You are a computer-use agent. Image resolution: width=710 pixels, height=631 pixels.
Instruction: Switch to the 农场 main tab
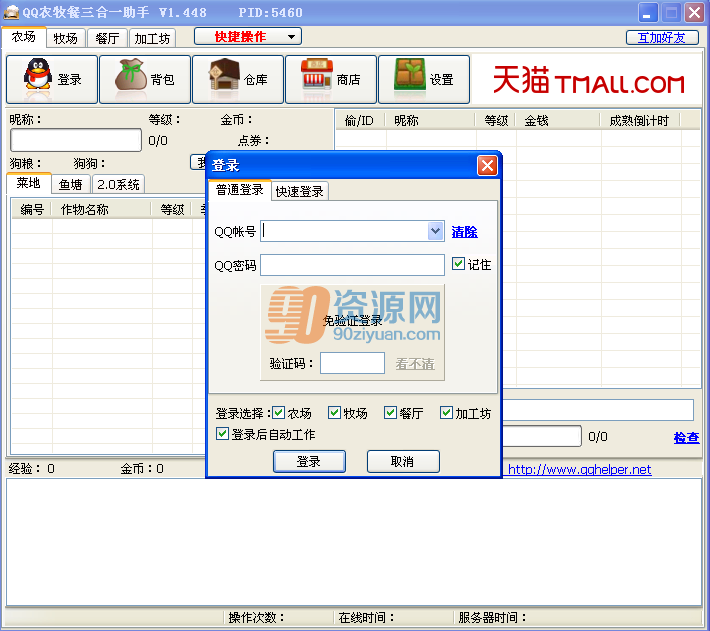pyautogui.click(x=24, y=37)
